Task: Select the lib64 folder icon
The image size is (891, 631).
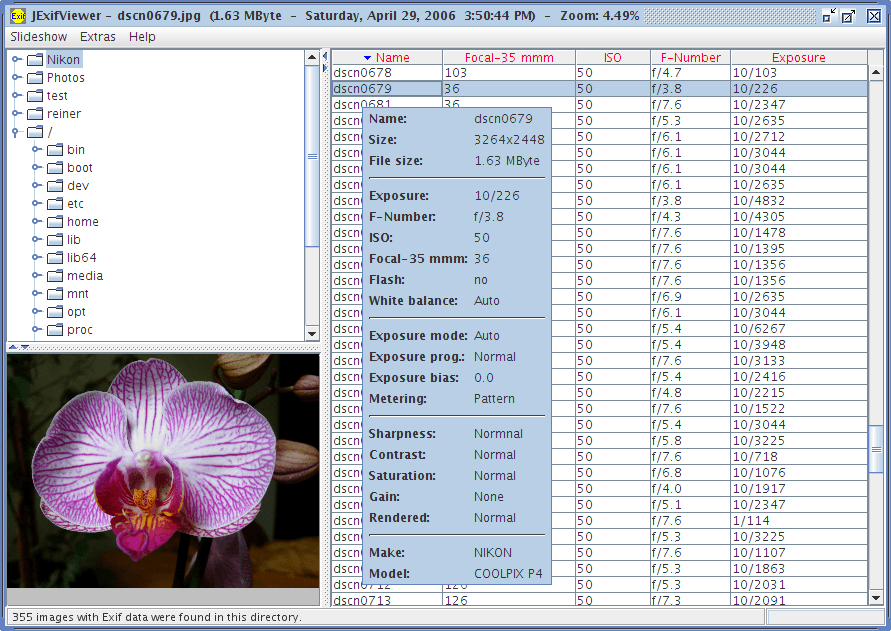Action: [x=55, y=258]
